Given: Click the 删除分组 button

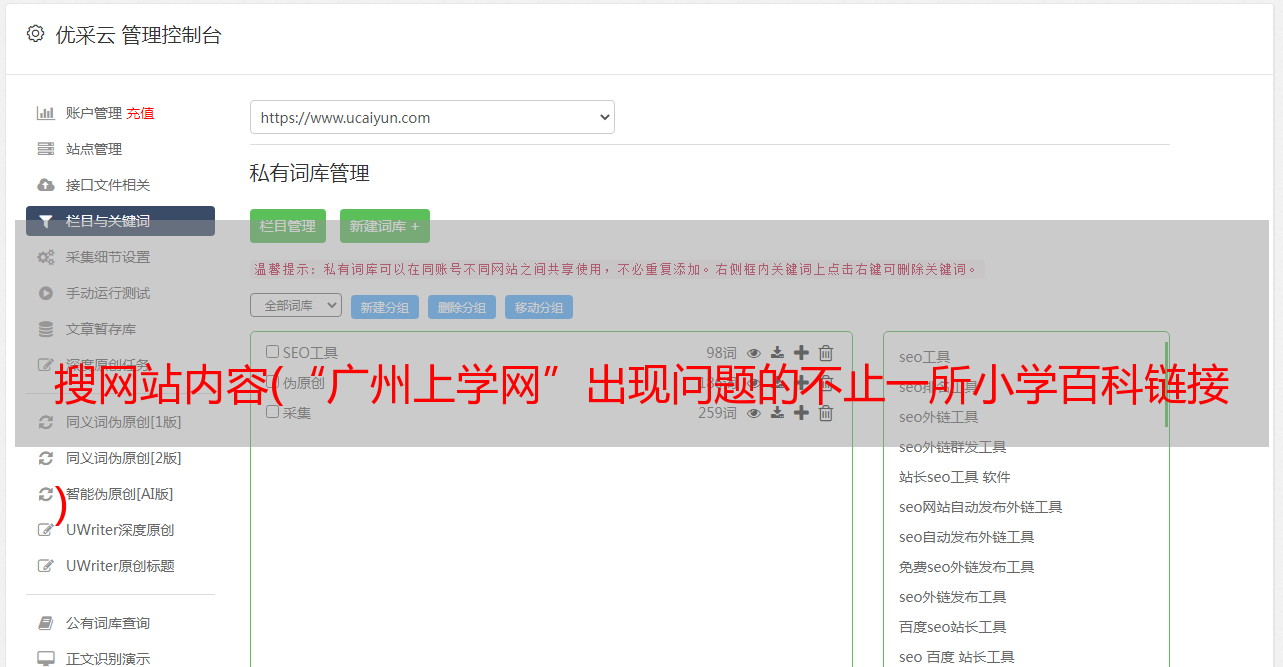Looking at the screenshot, I should 462,307.
